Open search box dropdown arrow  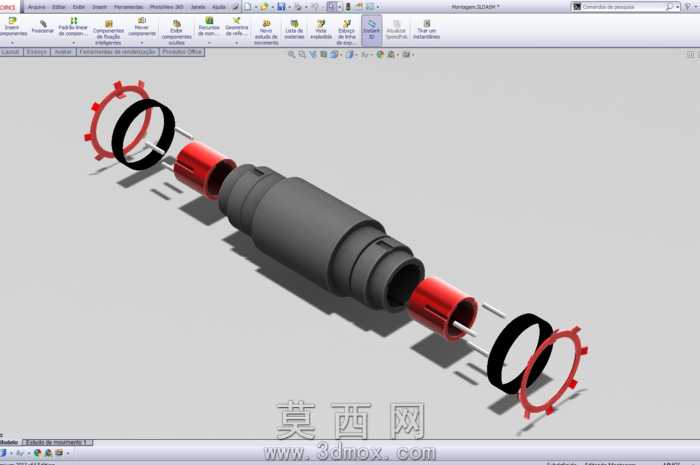coord(678,7)
